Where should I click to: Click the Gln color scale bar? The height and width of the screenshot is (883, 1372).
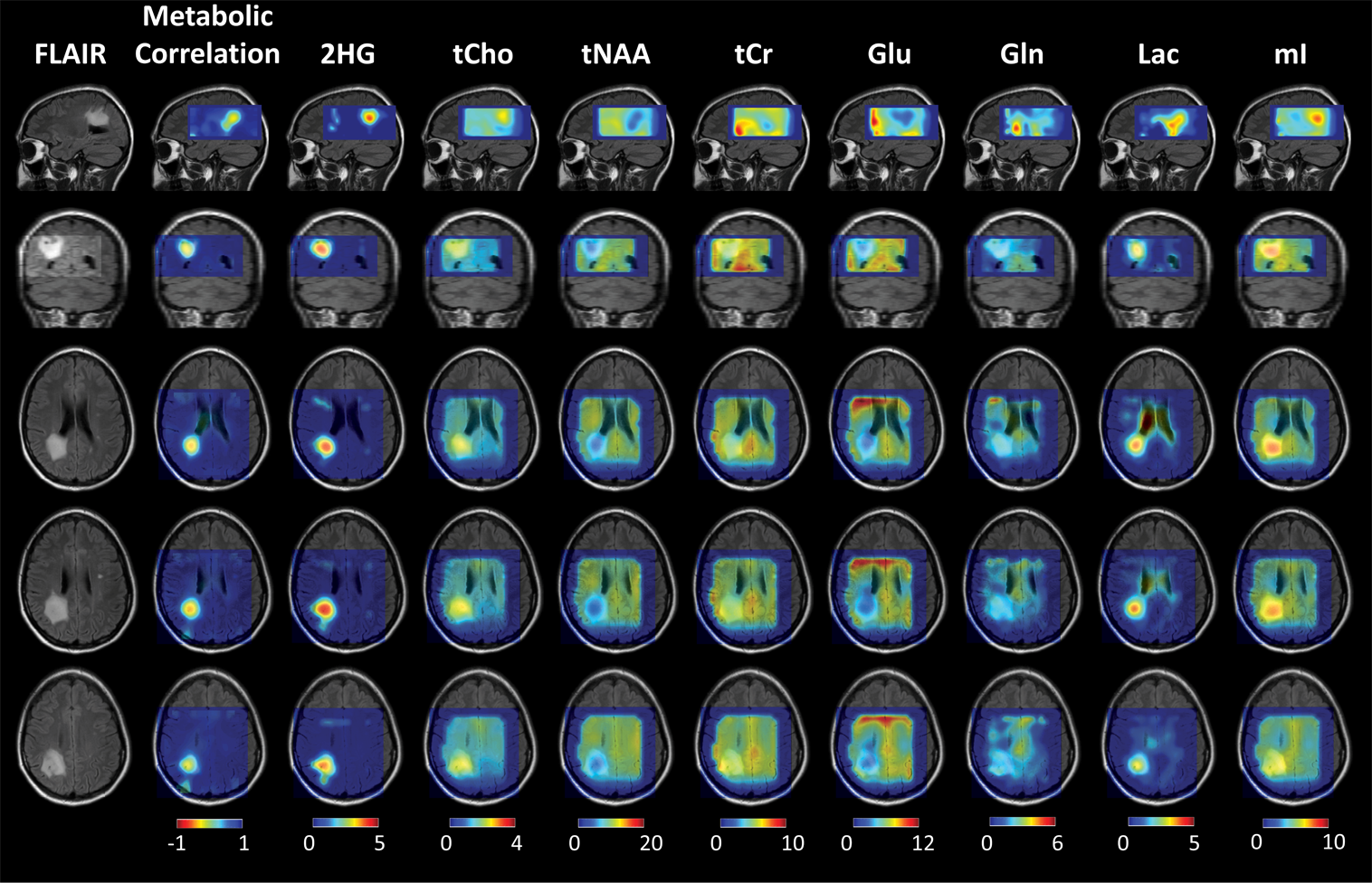click(x=1022, y=821)
